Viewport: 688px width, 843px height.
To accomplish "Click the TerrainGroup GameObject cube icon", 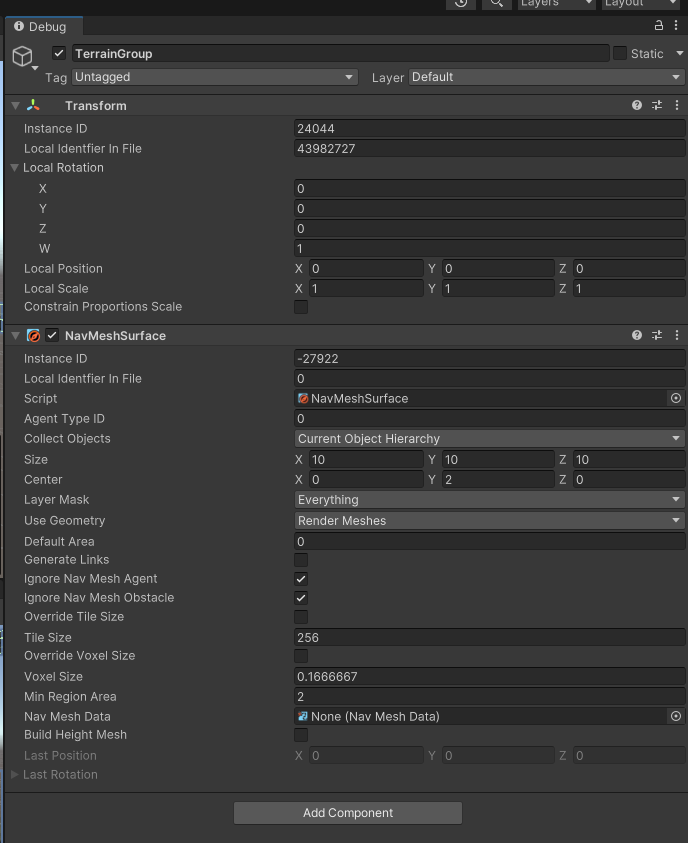I will (x=22, y=56).
